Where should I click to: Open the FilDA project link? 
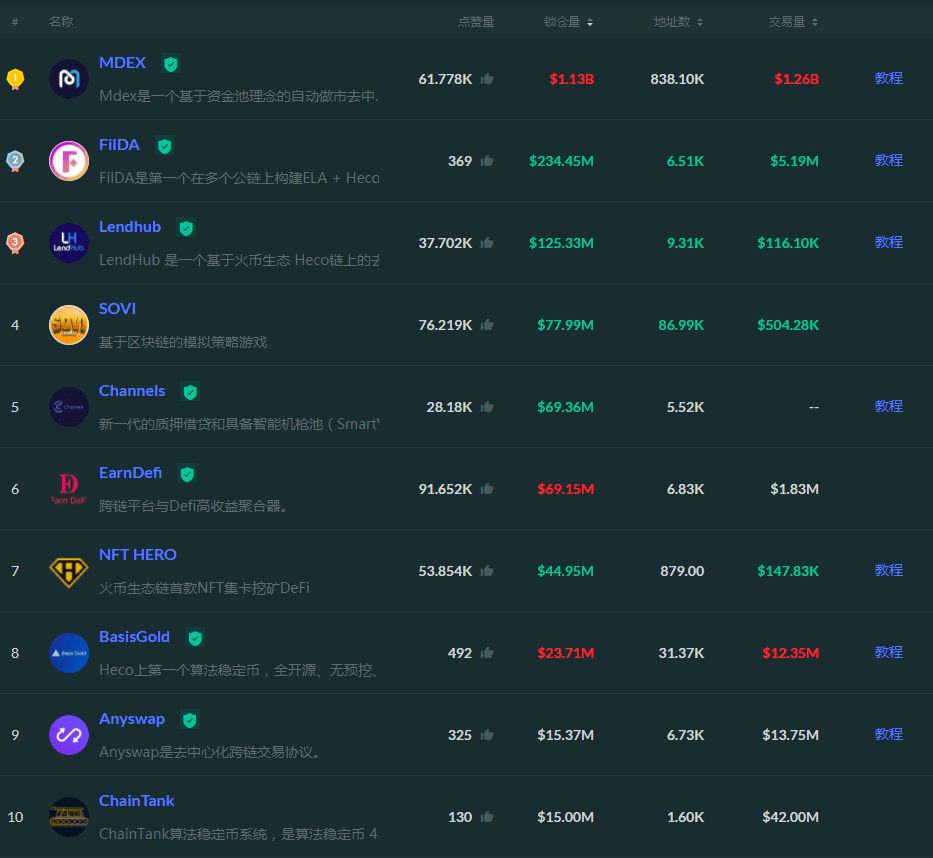[119, 145]
